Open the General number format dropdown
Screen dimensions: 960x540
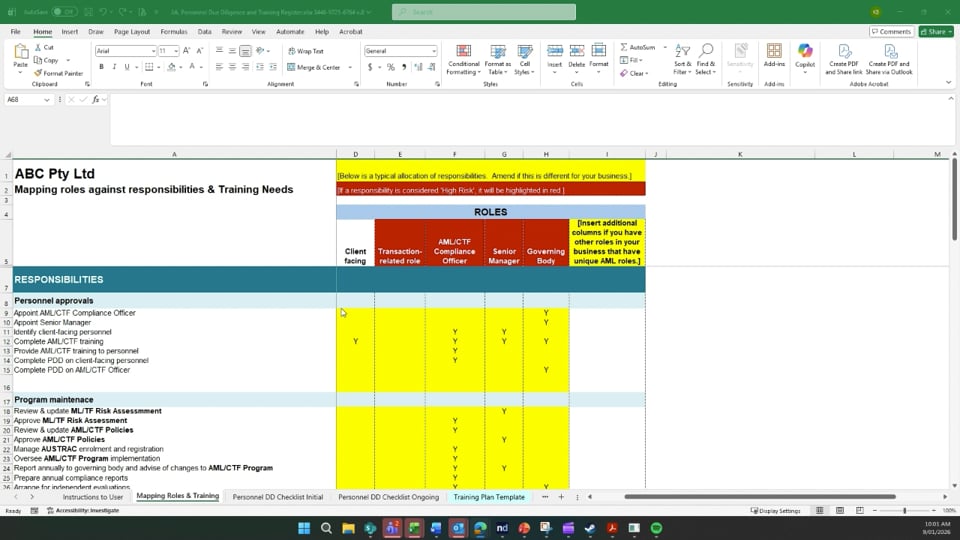click(x=433, y=51)
